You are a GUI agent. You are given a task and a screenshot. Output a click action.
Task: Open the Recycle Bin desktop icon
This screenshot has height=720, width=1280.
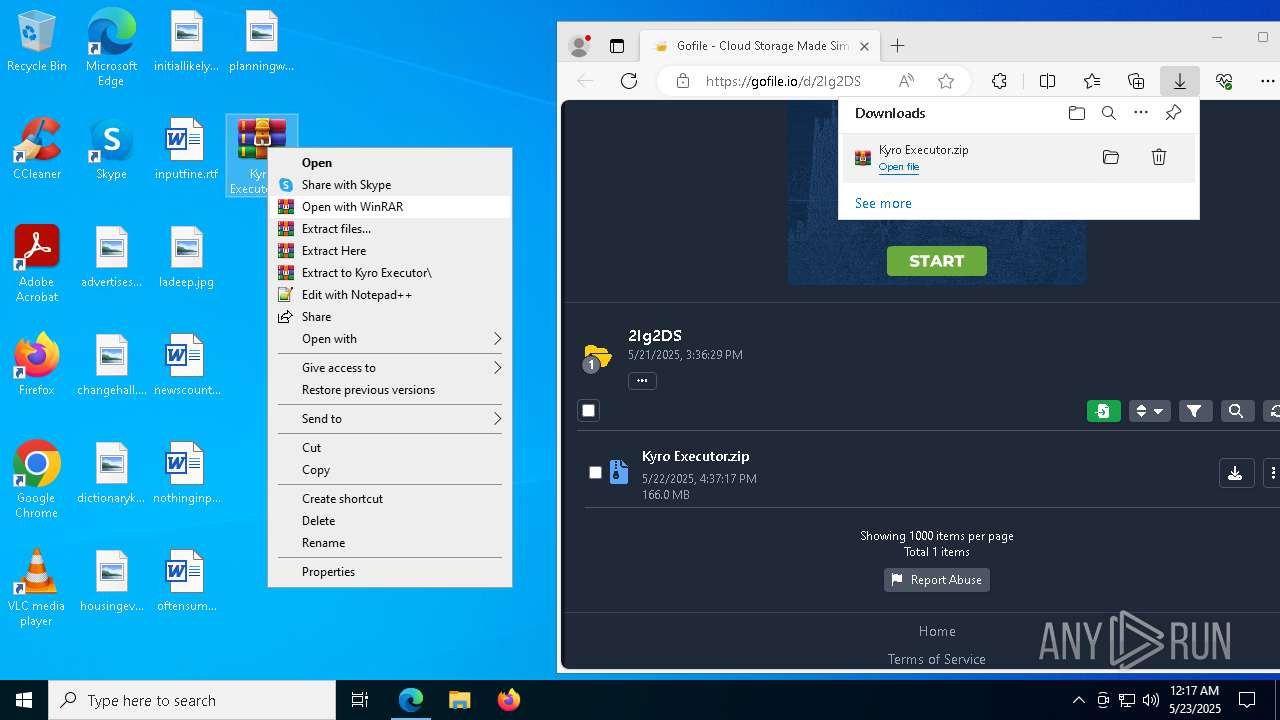[37, 42]
